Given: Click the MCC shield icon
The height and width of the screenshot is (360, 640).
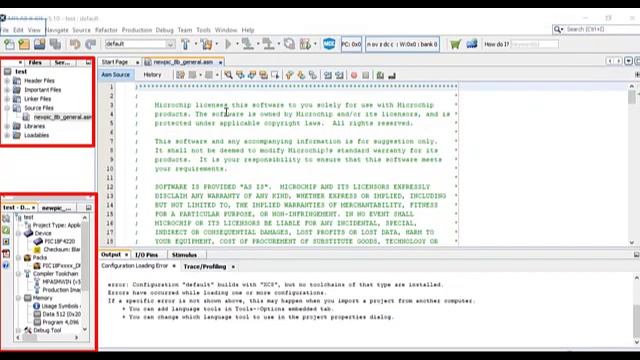Looking at the screenshot, I should coord(329,44).
